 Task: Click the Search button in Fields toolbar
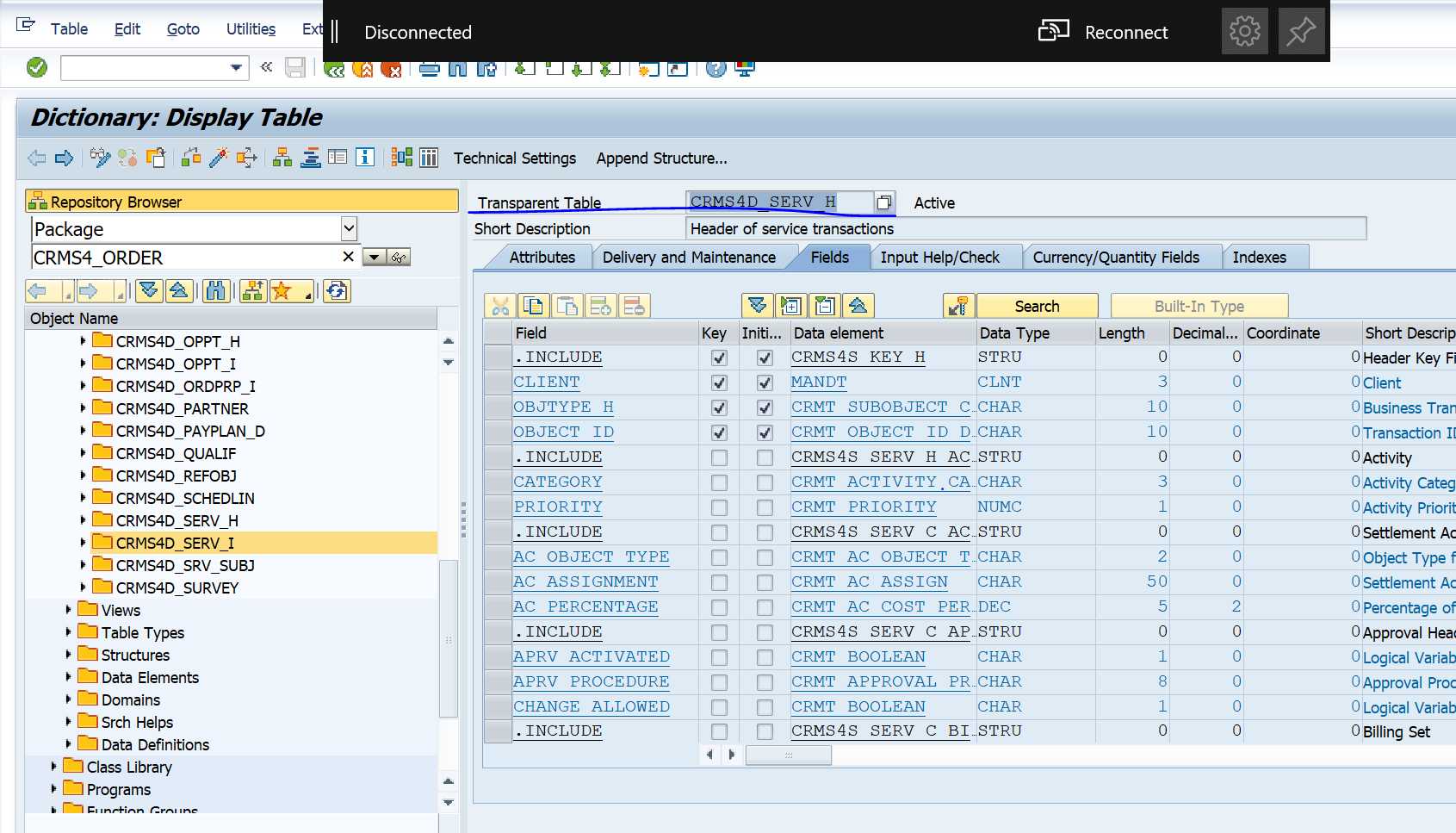1037,306
